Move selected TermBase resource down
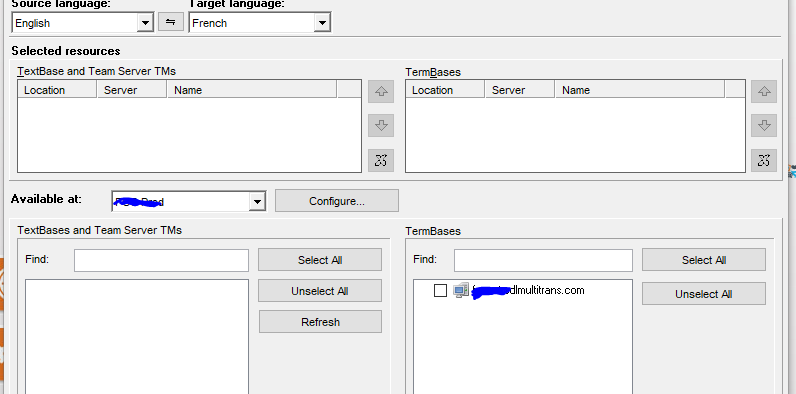Viewport: 796px width, 394px height. click(x=764, y=125)
